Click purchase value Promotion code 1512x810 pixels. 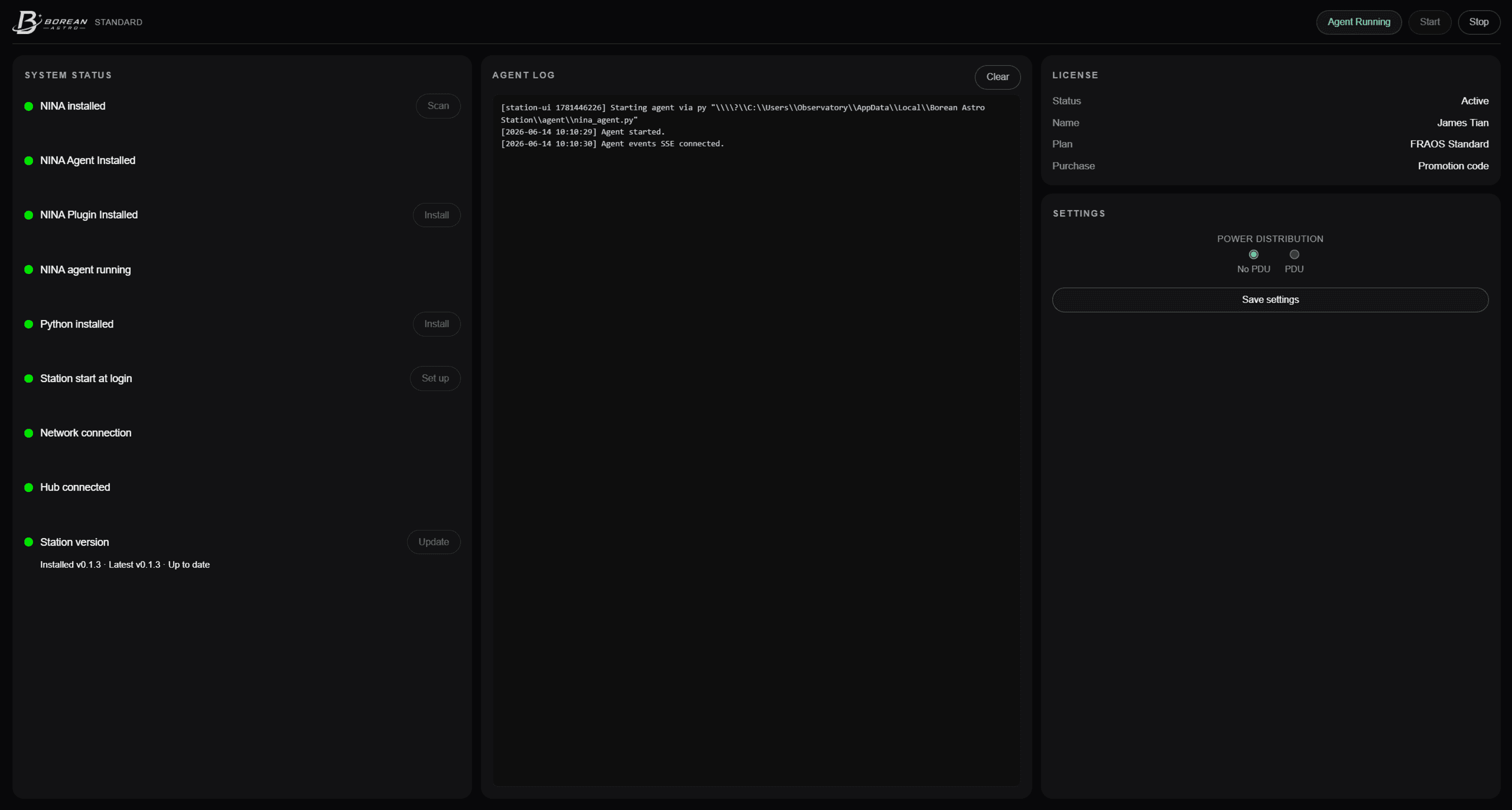click(x=1452, y=166)
